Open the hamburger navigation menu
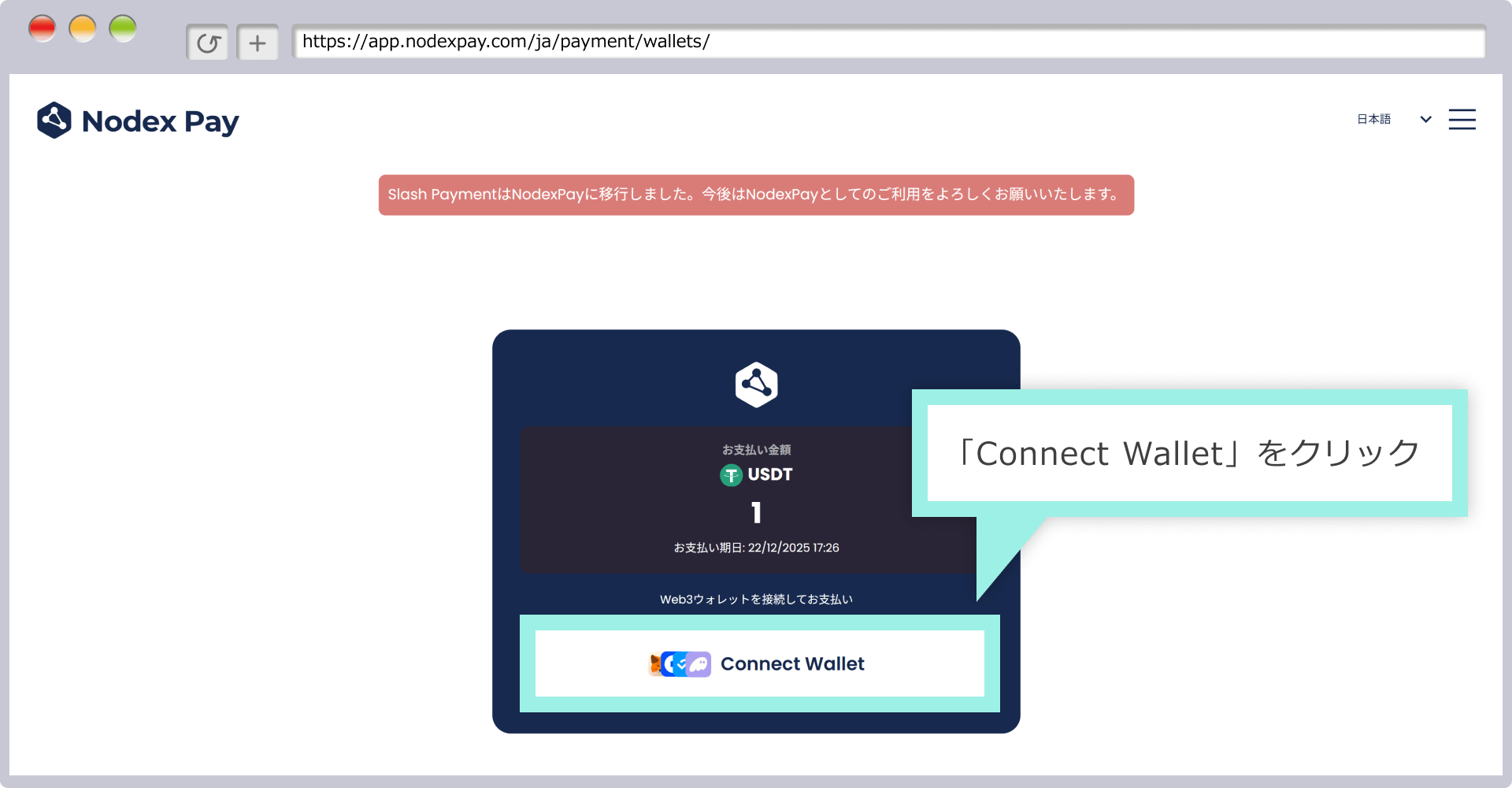1512x788 pixels. (x=1462, y=119)
